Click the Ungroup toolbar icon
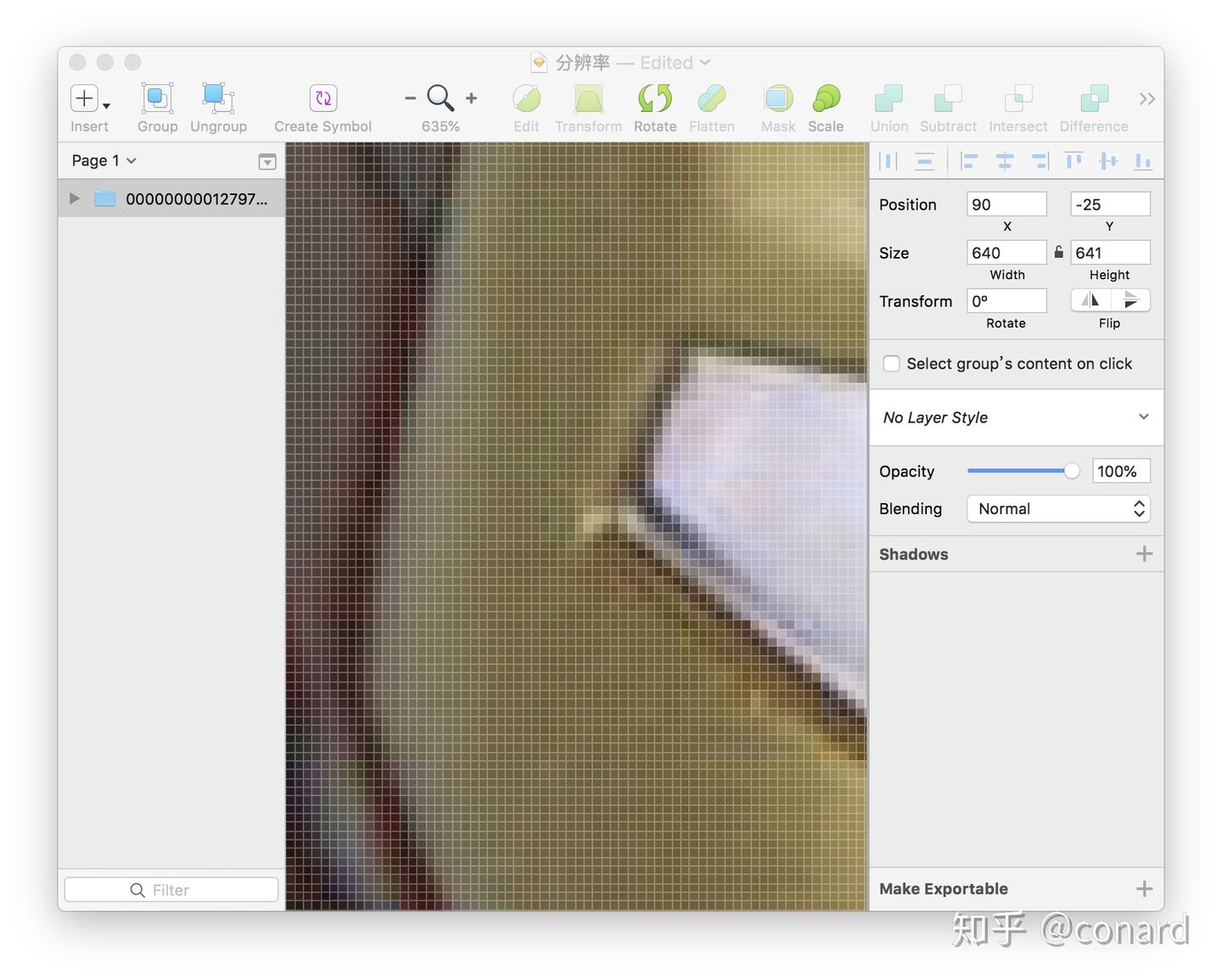1222x980 pixels. click(218, 98)
